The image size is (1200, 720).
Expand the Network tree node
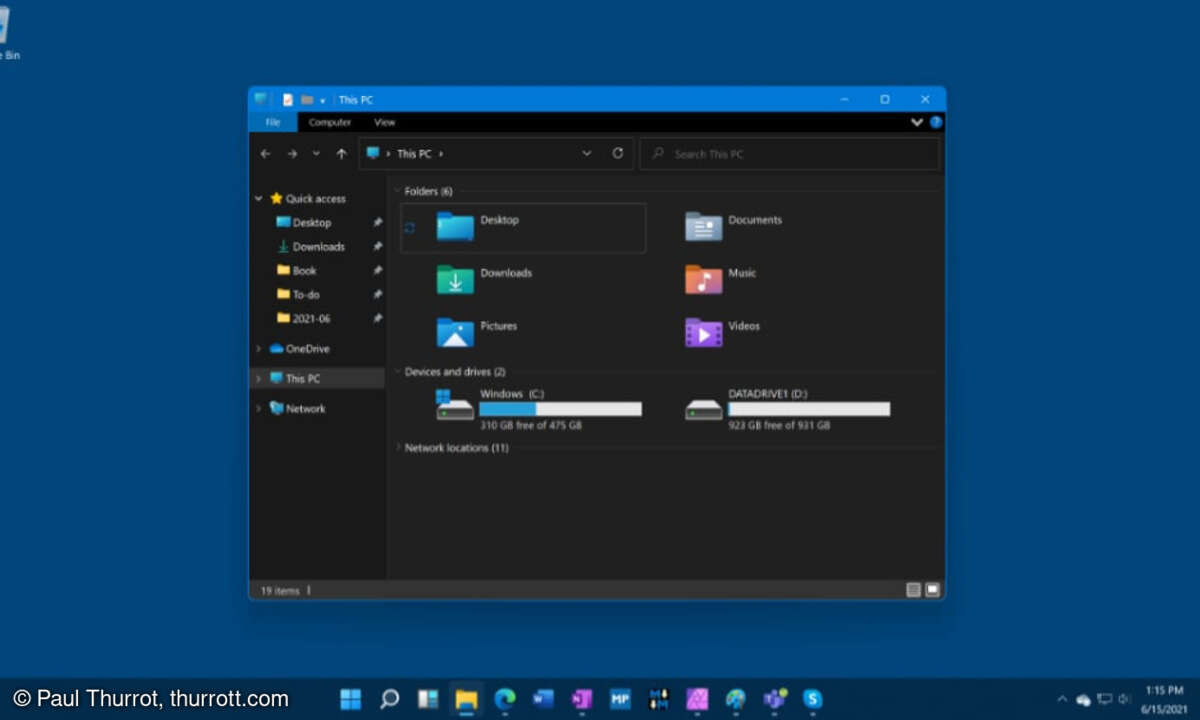pyautogui.click(x=259, y=409)
